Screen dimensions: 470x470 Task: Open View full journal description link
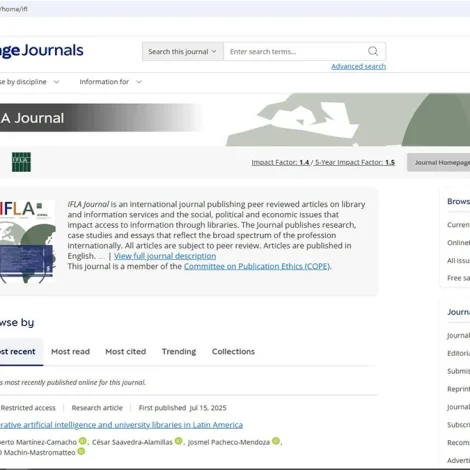coord(165,256)
